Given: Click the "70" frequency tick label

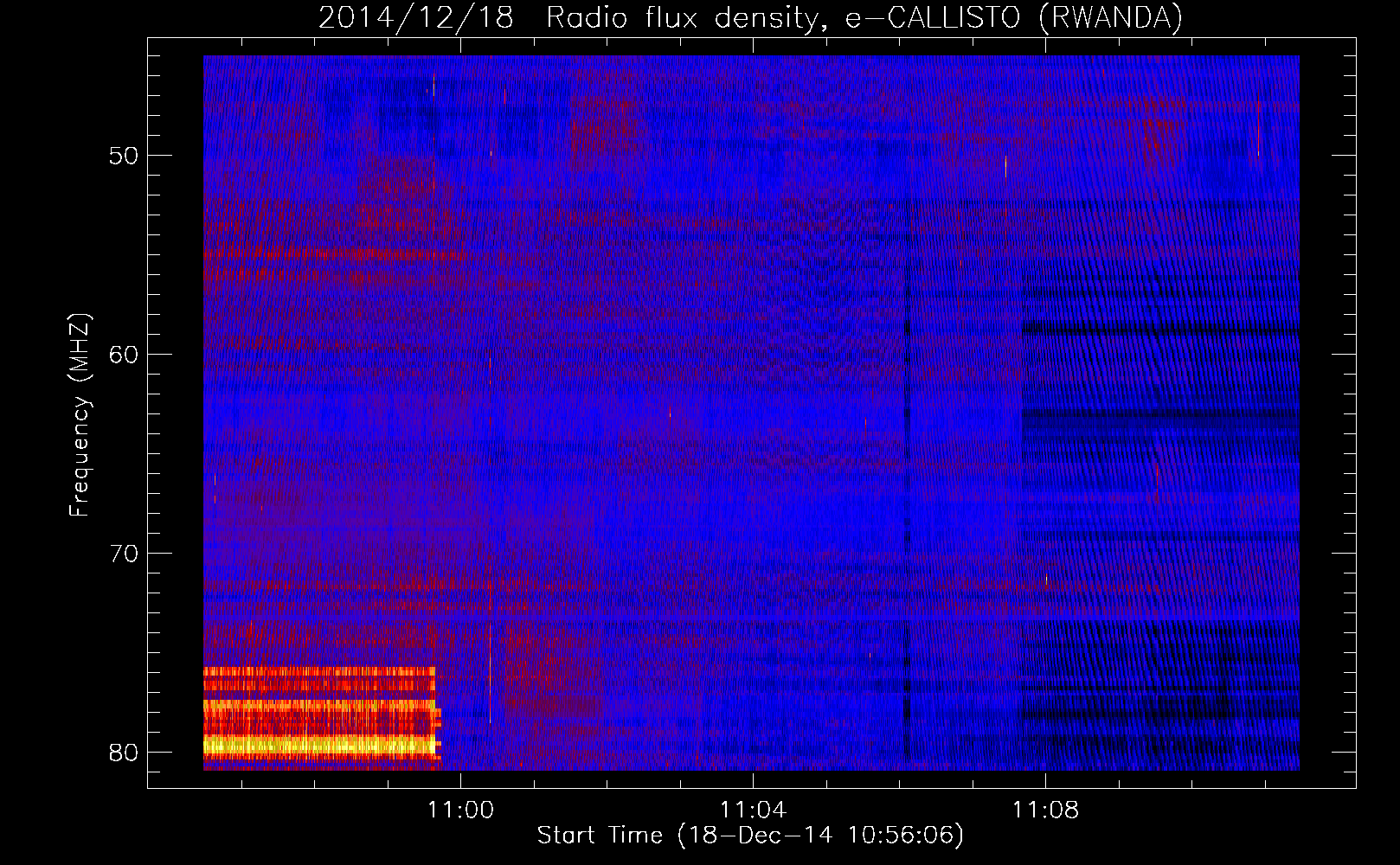Looking at the screenshot, I should pos(124,554).
